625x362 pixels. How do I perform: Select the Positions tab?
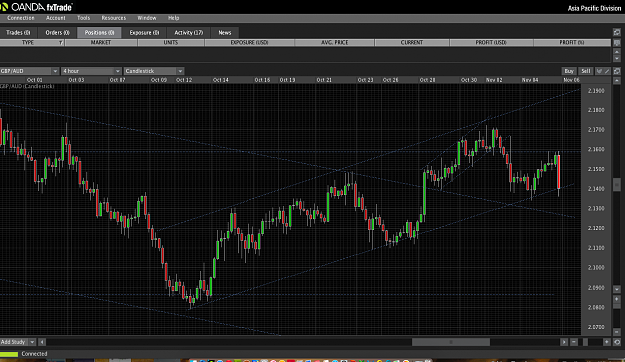[99, 33]
